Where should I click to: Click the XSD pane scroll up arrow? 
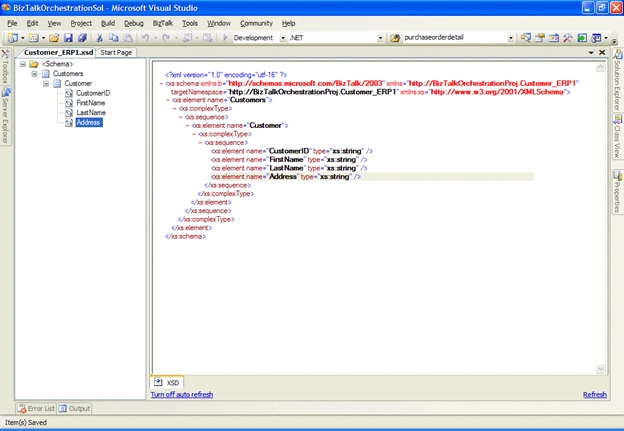click(601, 68)
